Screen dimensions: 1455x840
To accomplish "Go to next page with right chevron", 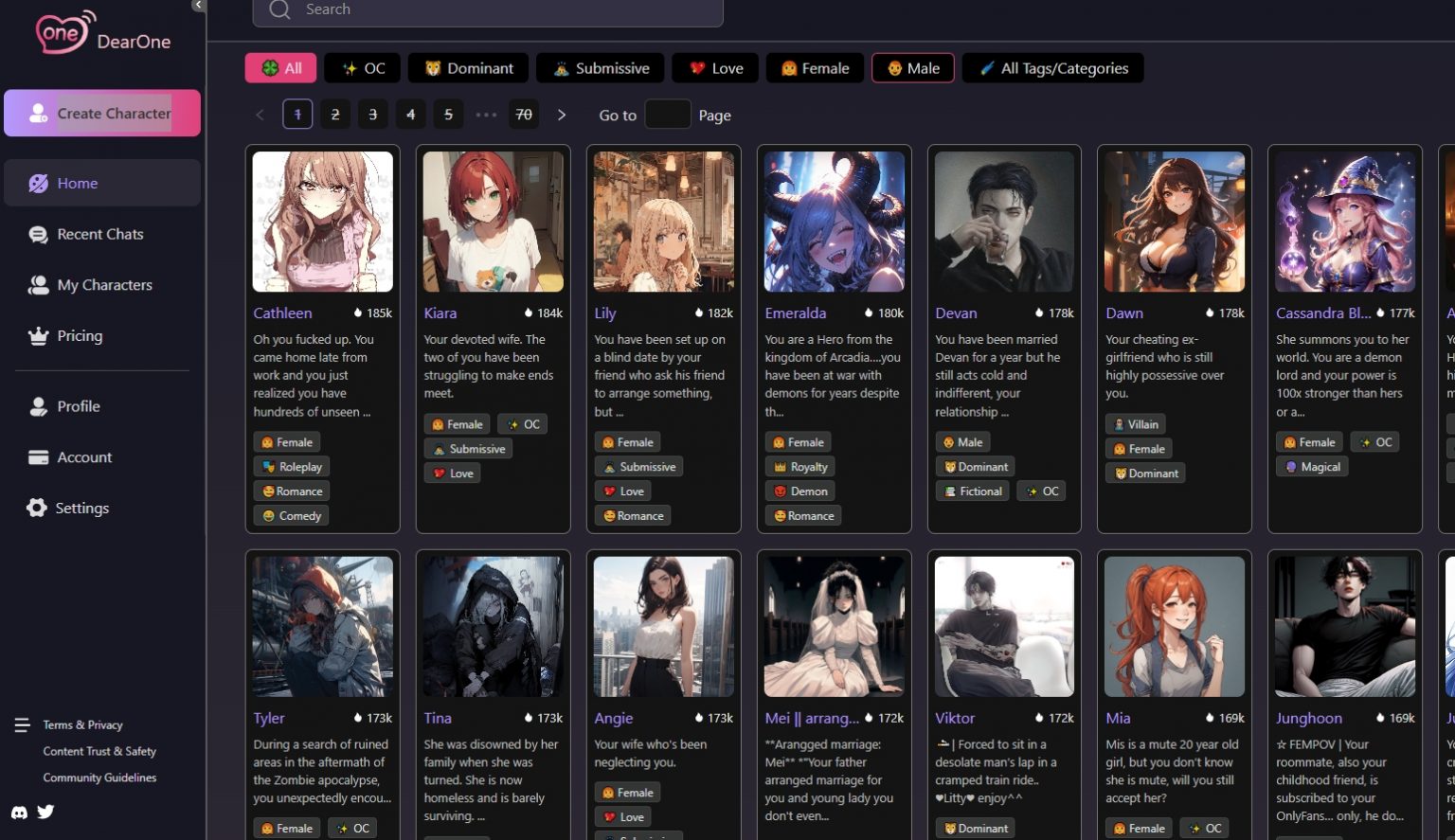I will (x=562, y=115).
